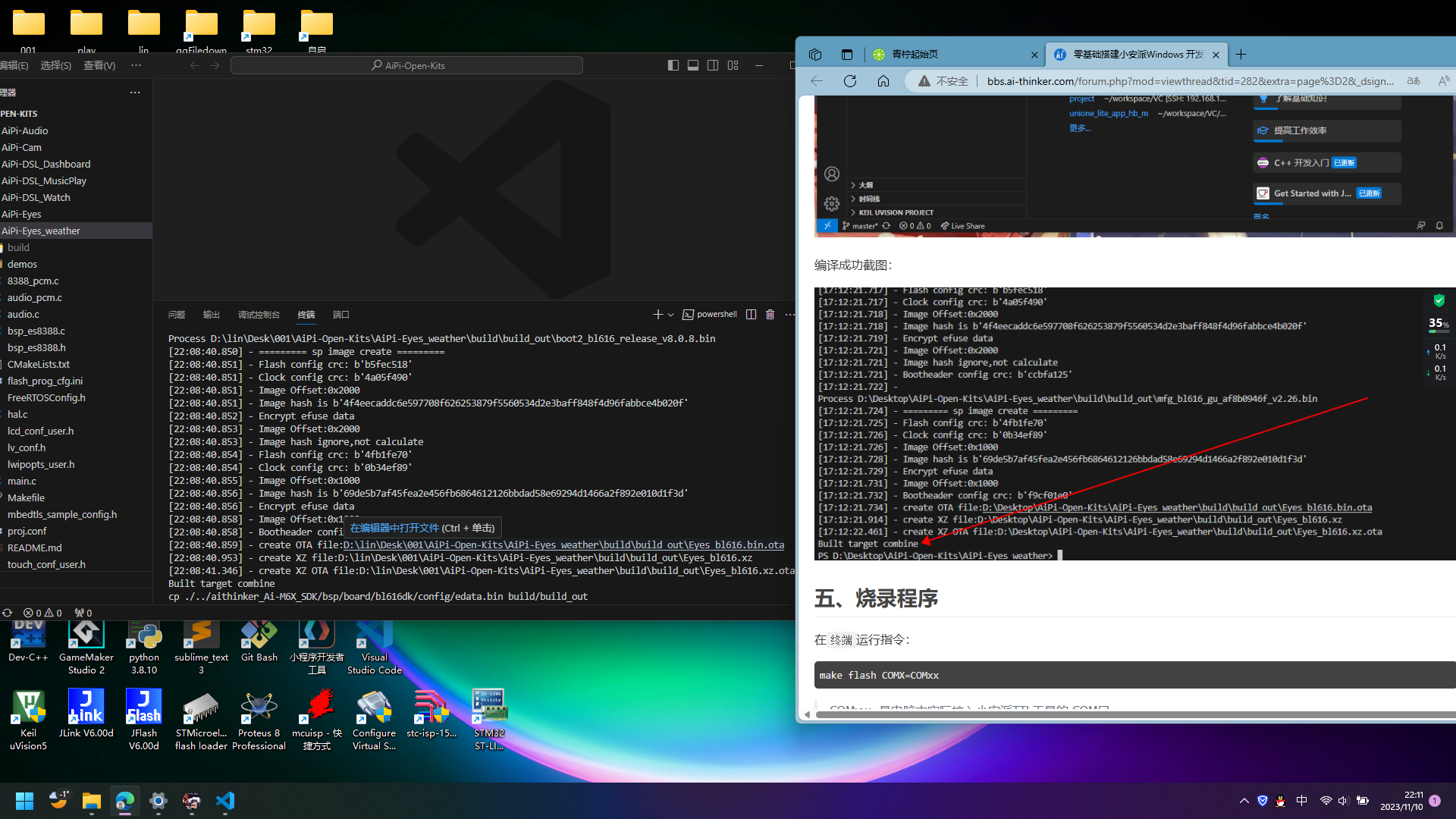This screenshot has width=1456, height=819.
Task: Open more menu items ellipsis in menu bar
Action: click(136, 65)
